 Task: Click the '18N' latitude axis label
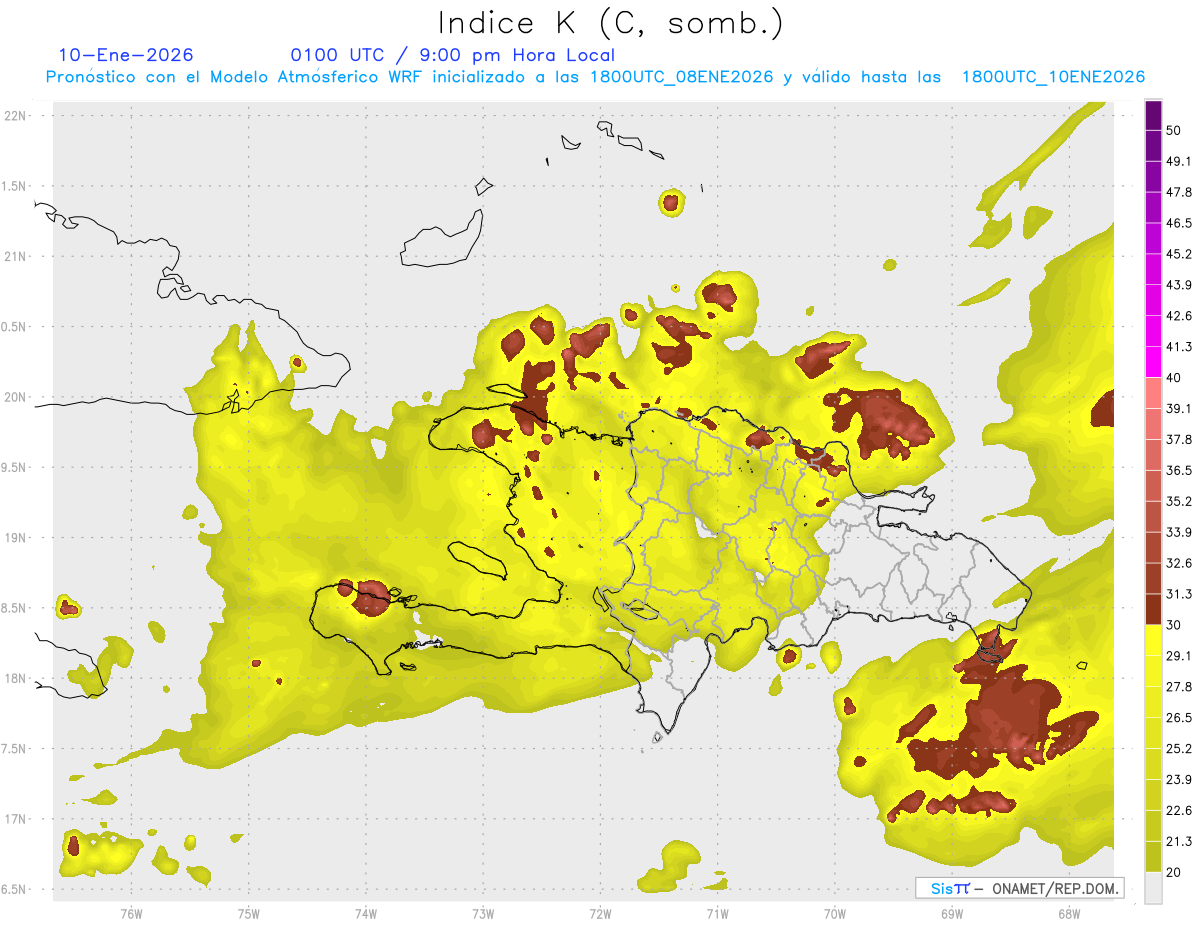16,678
